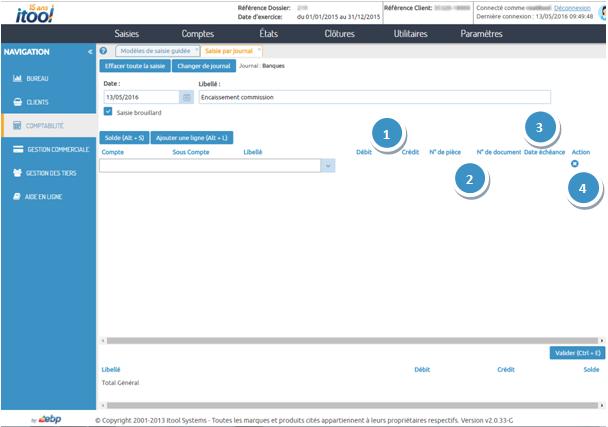Select Comptabilité in the navigation panel

[44, 126]
